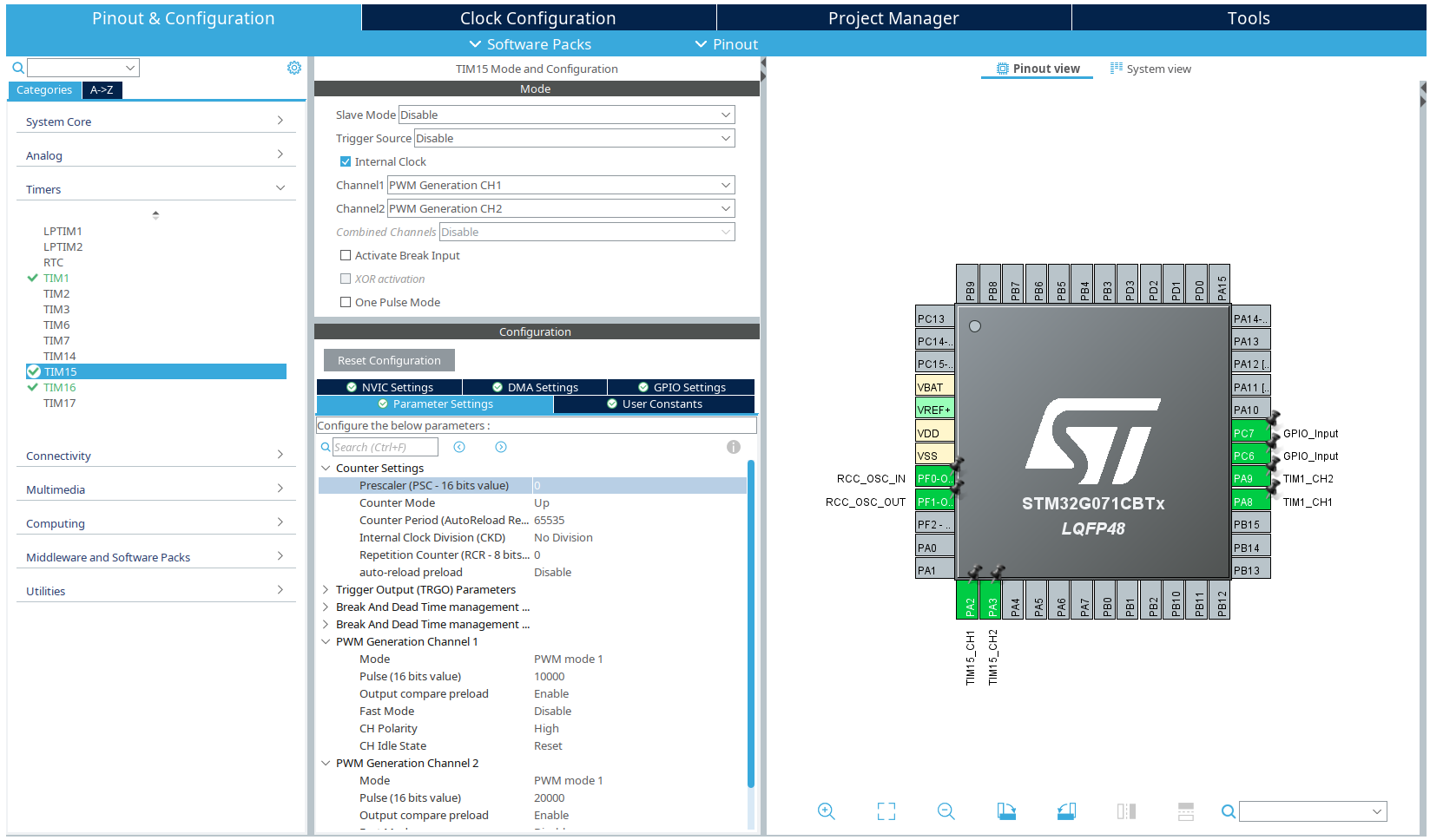Open the Channel1 dropdown
1430x840 pixels.
coord(561,185)
